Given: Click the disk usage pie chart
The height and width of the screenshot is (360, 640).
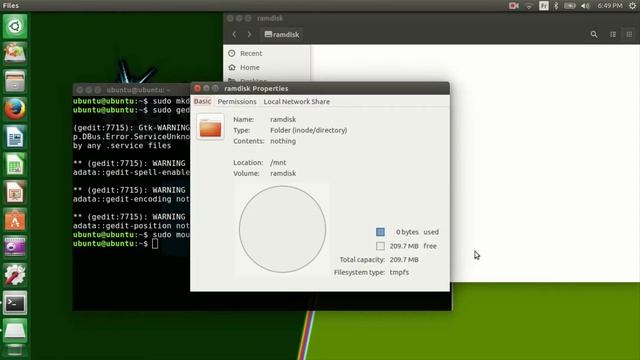Looking at the screenshot, I should (282, 229).
